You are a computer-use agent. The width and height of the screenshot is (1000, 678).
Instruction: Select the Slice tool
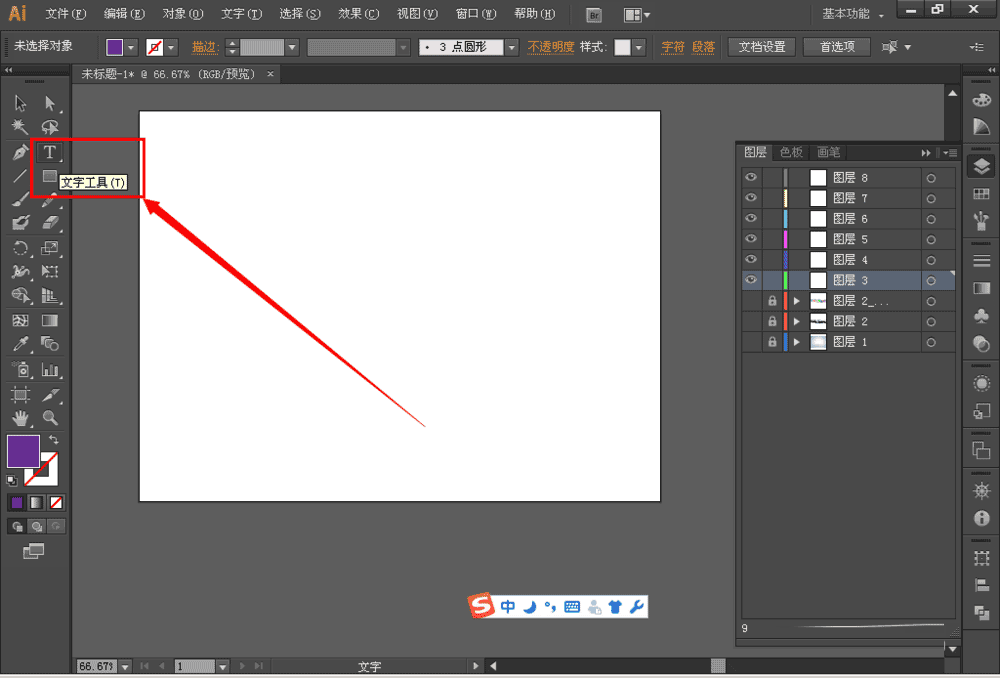pyautogui.click(x=50, y=394)
